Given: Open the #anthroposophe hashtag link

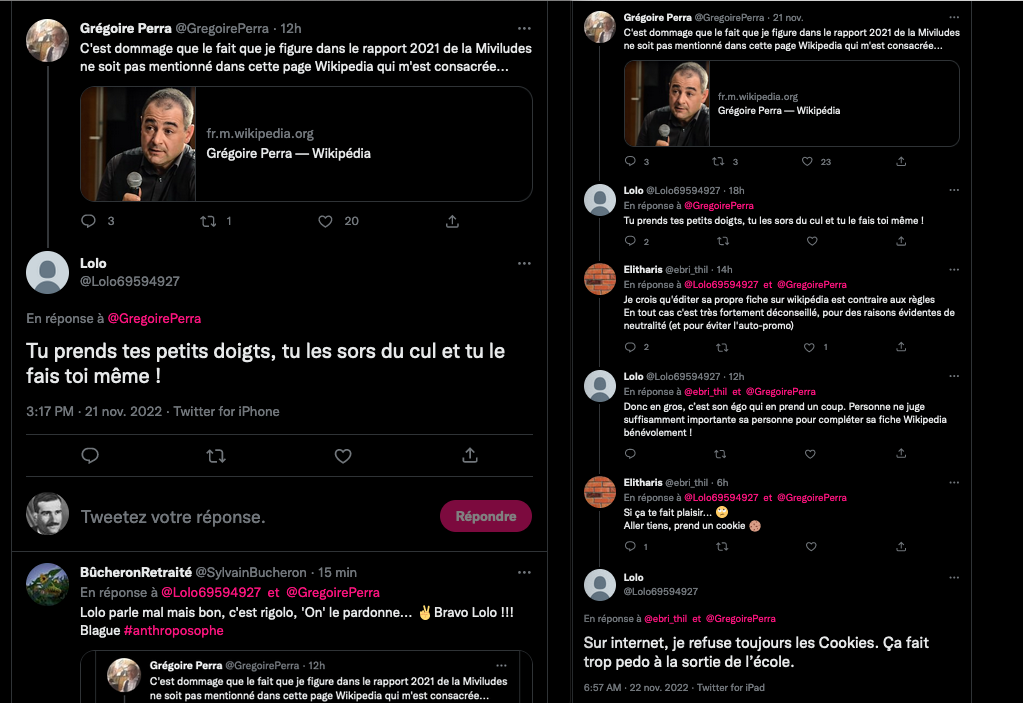Looking at the screenshot, I should [x=173, y=631].
